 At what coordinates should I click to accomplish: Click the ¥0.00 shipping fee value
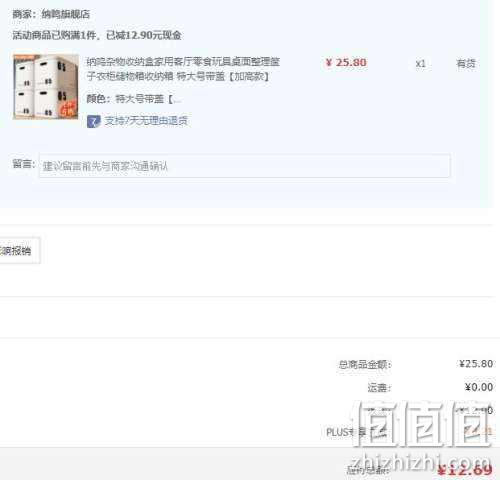click(479, 387)
